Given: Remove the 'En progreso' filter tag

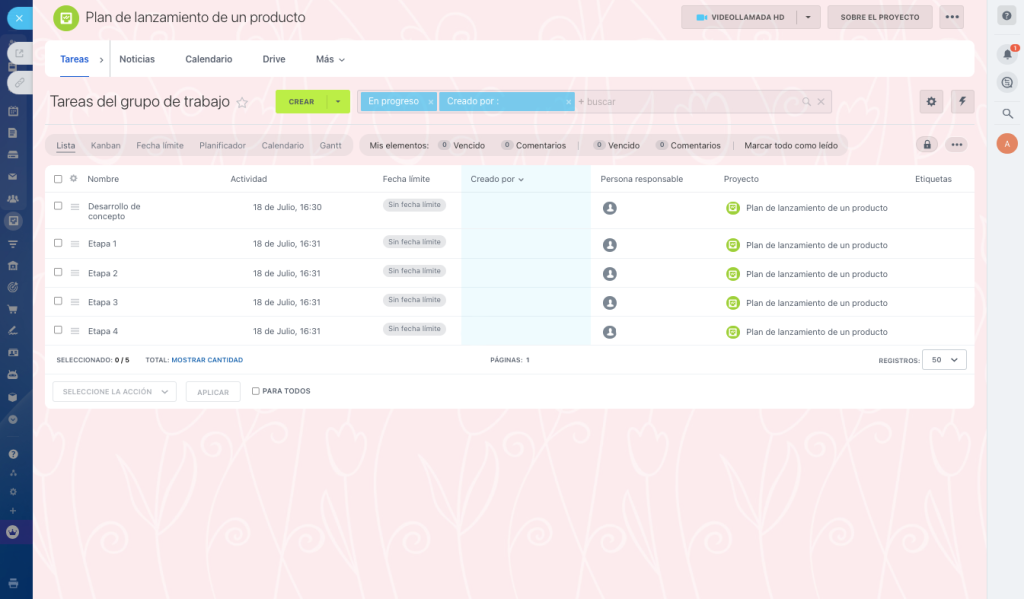Looking at the screenshot, I should pos(431,102).
